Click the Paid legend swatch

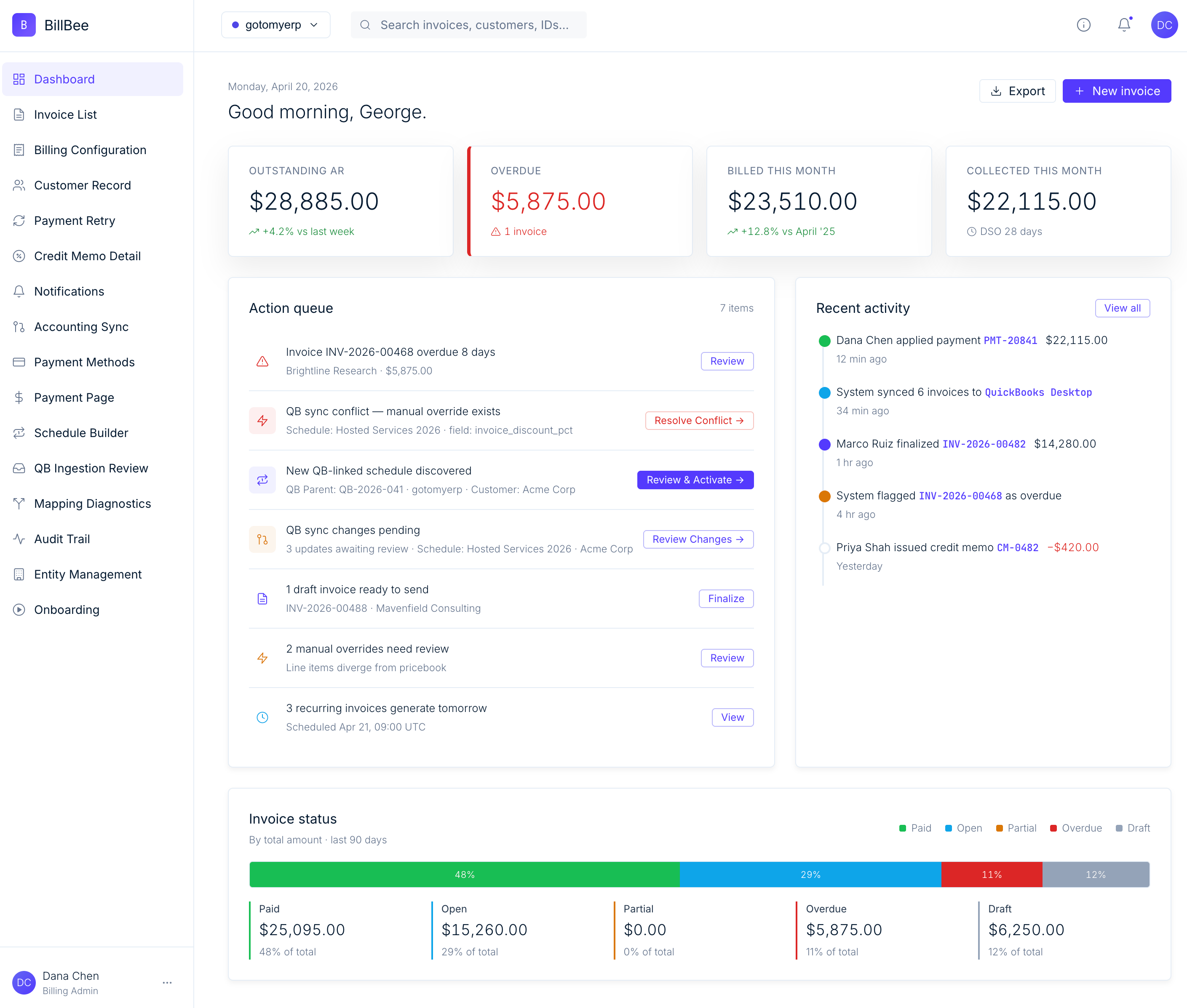(x=902, y=829)
